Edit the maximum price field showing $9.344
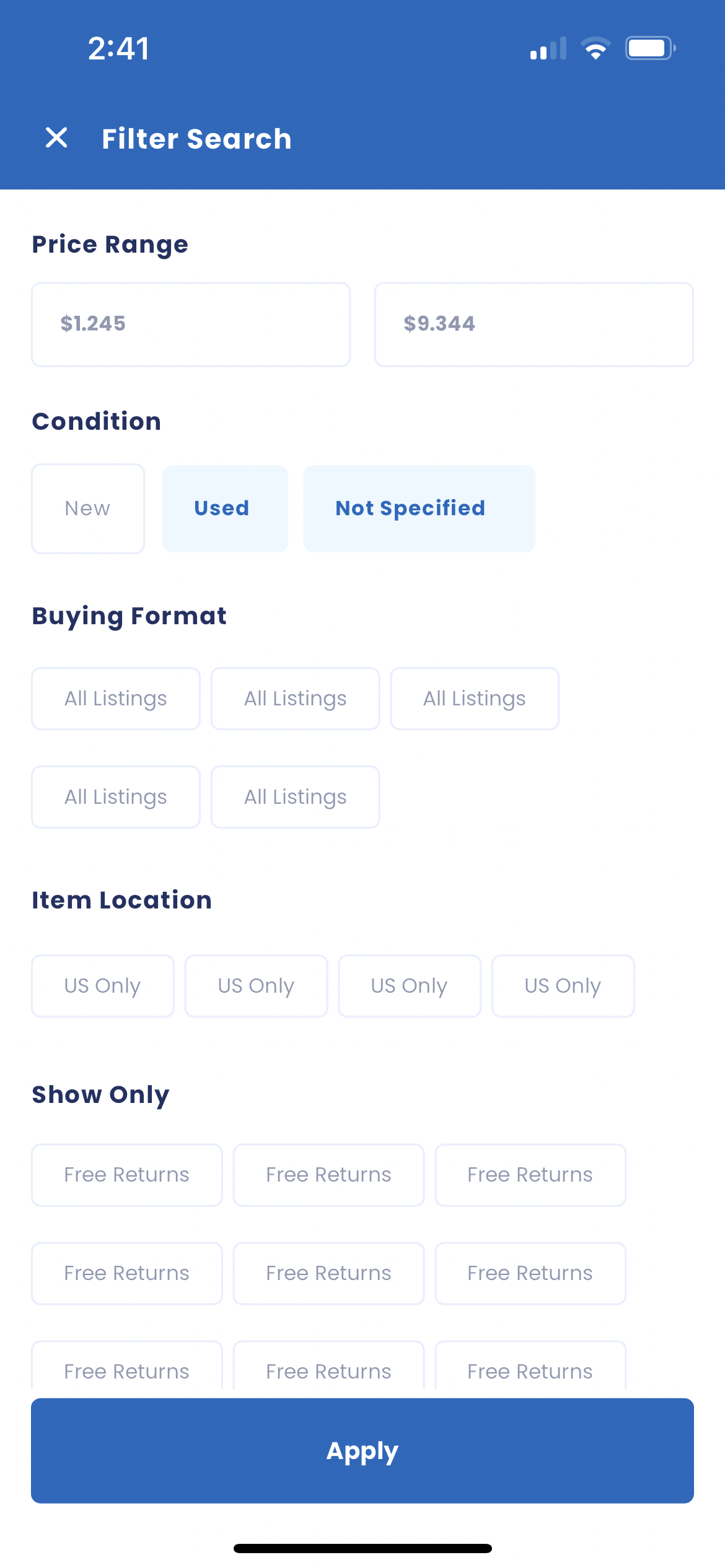 pos(534,323)
